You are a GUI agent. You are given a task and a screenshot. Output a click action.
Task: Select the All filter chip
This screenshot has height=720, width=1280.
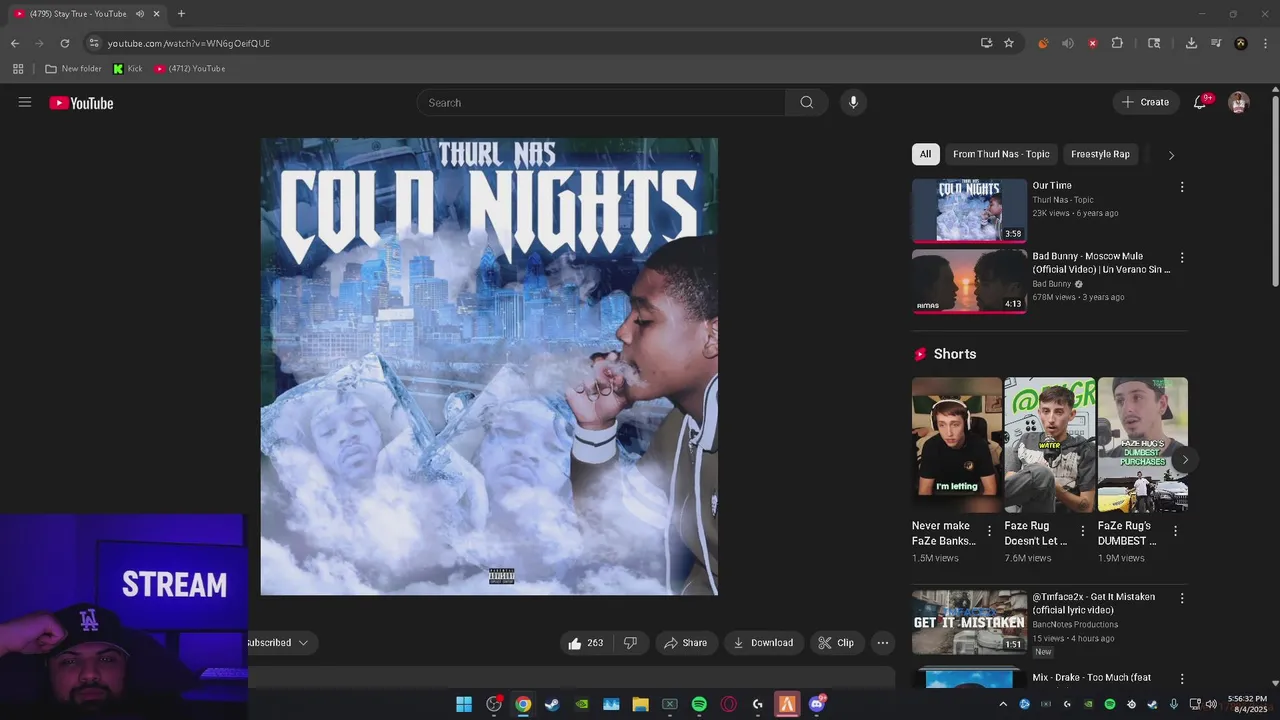(x=925, y=154)
